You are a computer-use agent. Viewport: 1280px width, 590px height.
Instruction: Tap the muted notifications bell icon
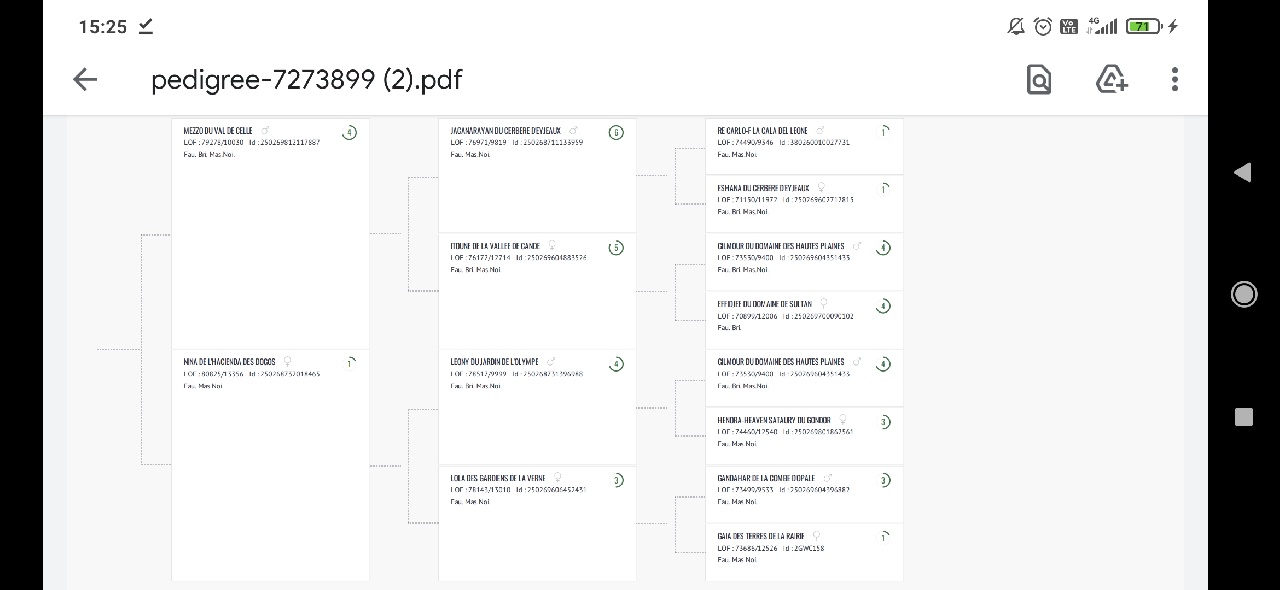pyautogui.click(x=1016, y=26)
